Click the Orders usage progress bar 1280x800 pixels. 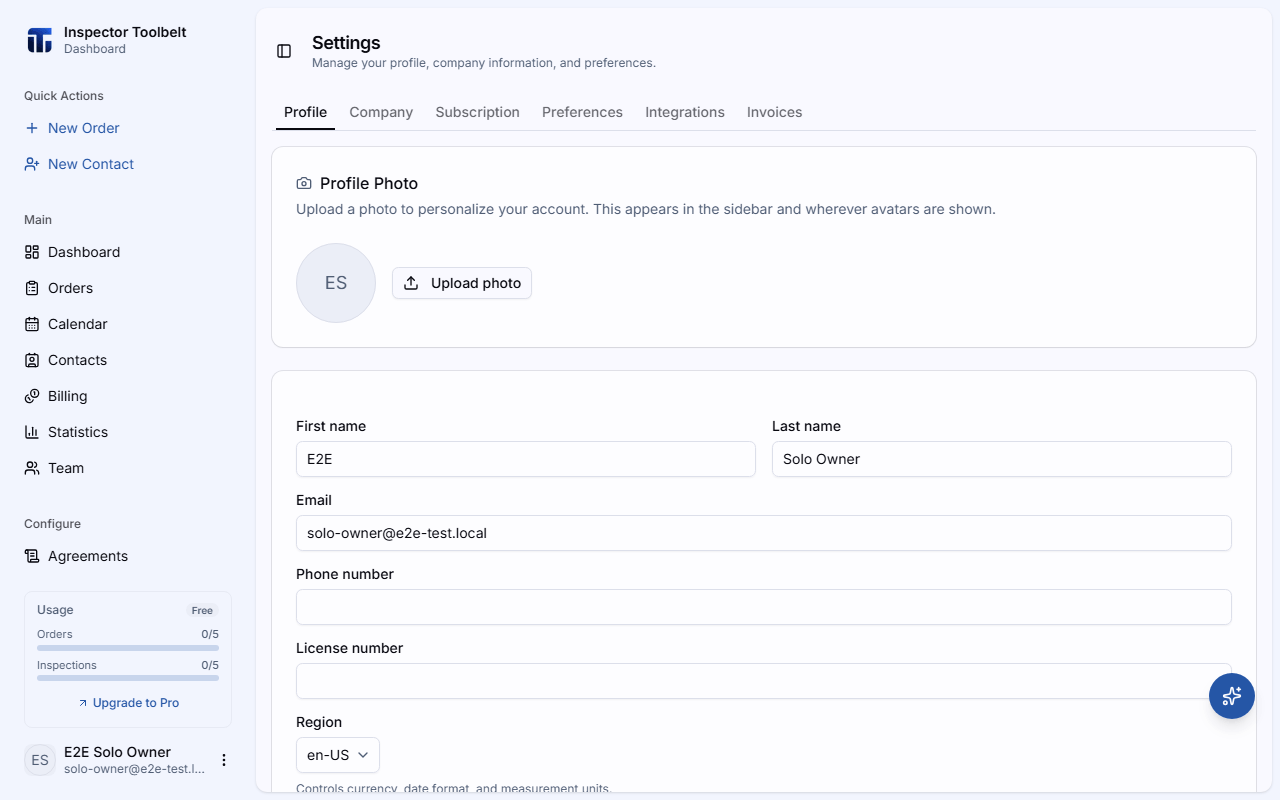128,648
